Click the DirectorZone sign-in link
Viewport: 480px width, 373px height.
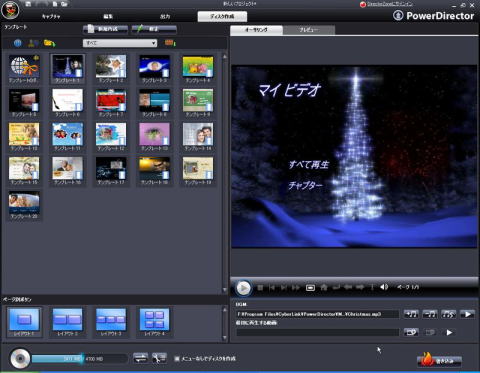point(390,4)
